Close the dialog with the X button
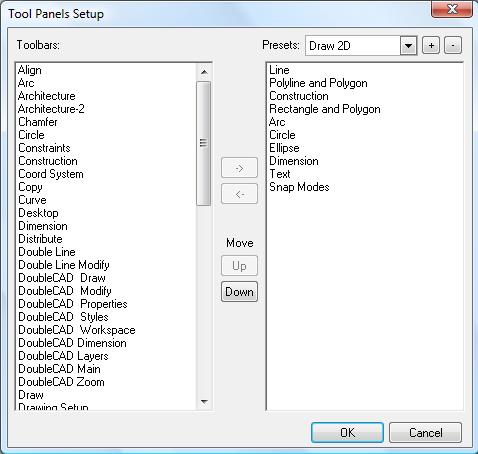Viewport: 478px width, 454px height. pyautogui.click(x=452, y=9)
